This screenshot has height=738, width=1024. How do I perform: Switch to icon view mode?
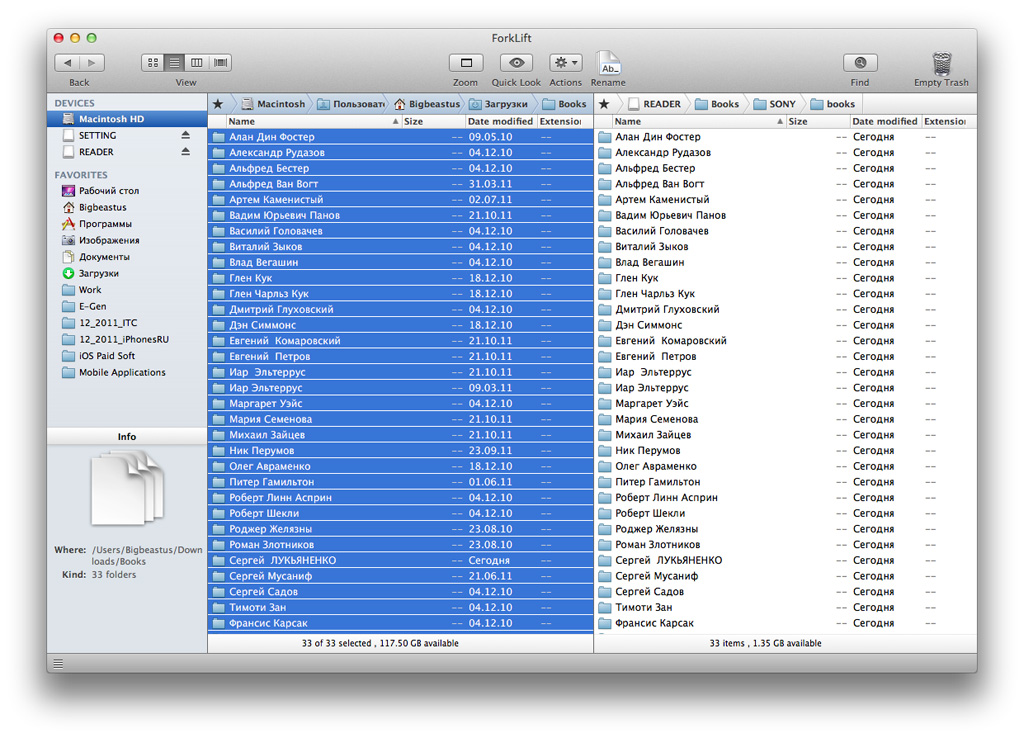(x=152, y=63)
